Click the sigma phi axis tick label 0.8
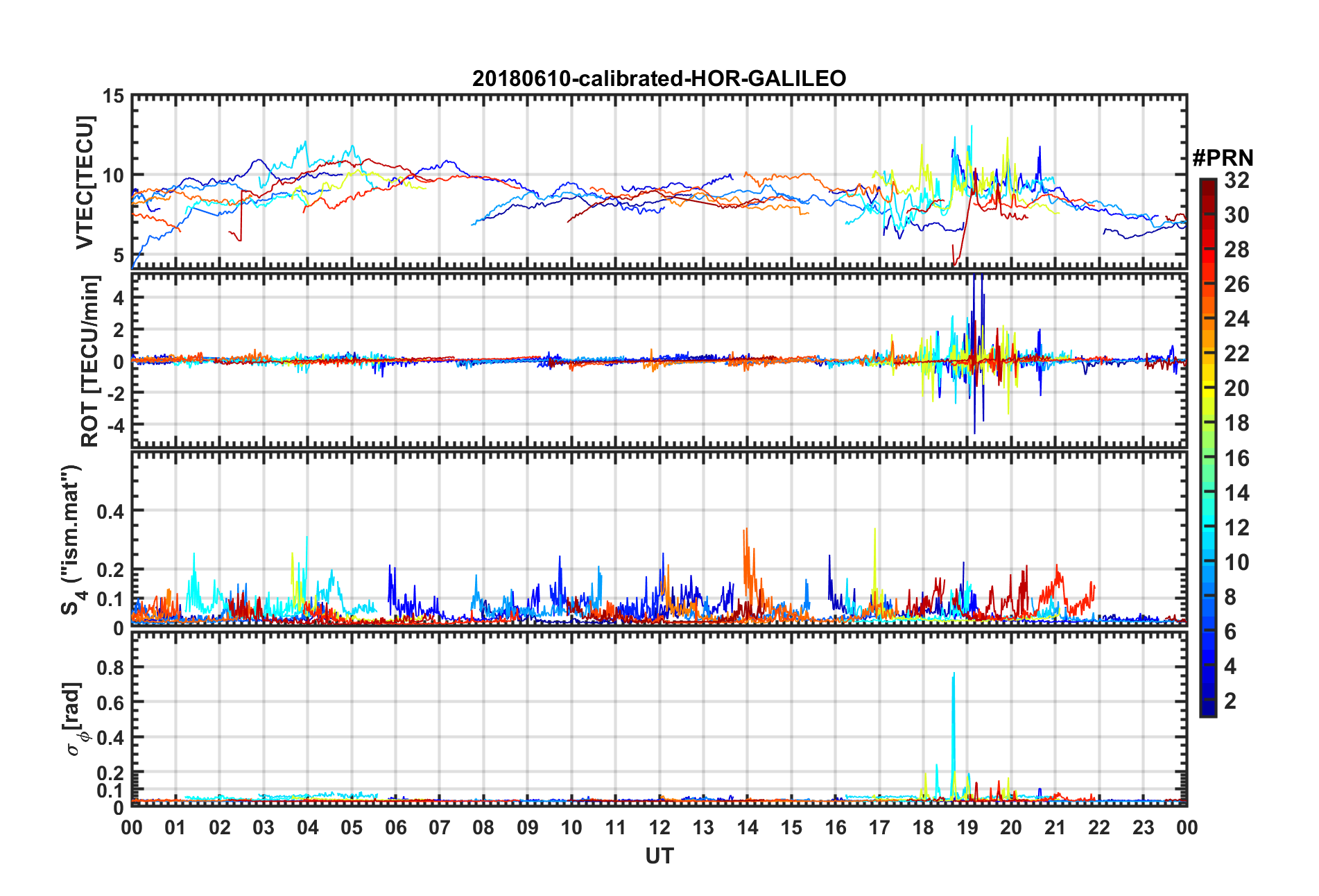The height and width of the screenshot is (896, 1319). point(110,668)
